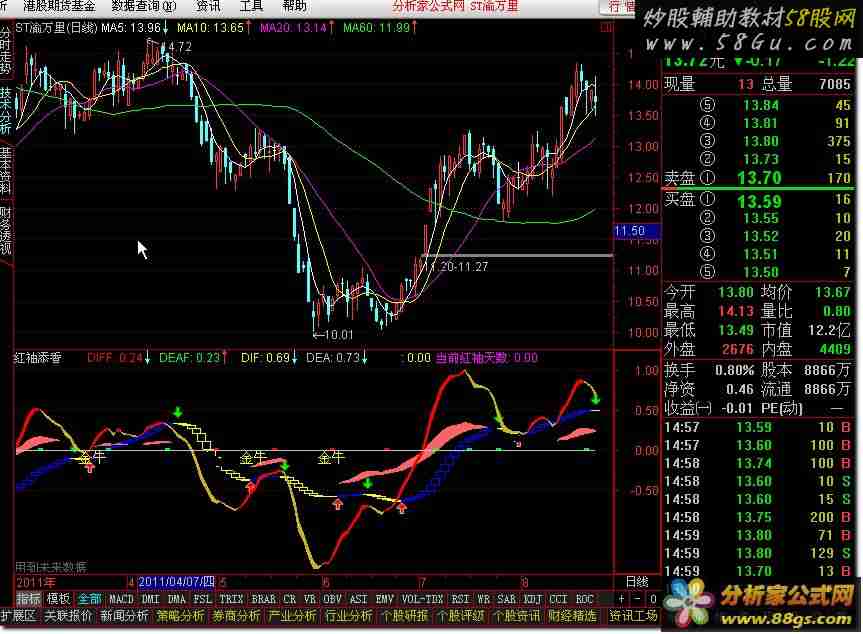Viewport: 863px width, 634px height.
Task: Switch indicator to VR
Action: (310, 599)
